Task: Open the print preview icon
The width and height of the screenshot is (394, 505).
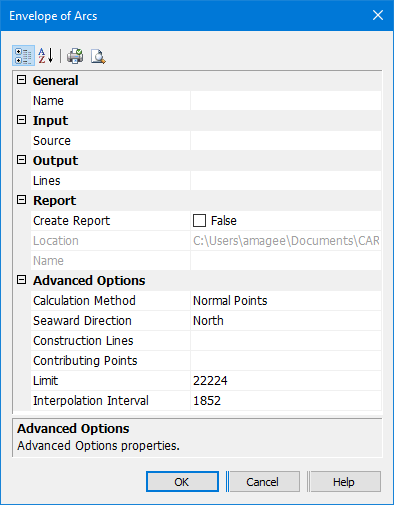Action: click(x=98, y=56)
